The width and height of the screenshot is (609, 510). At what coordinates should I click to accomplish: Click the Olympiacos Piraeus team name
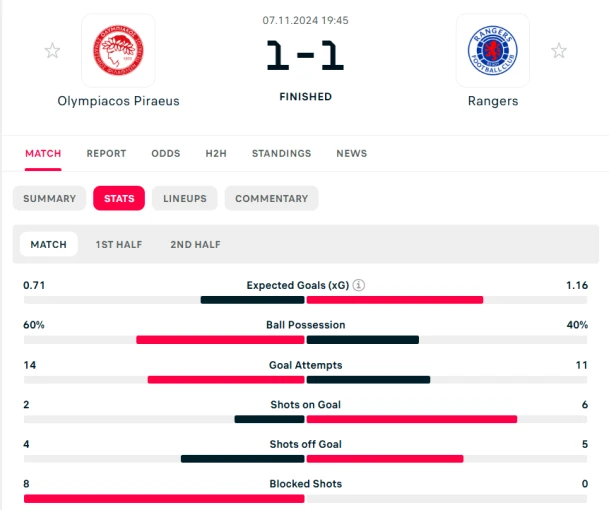pos(118,101)
